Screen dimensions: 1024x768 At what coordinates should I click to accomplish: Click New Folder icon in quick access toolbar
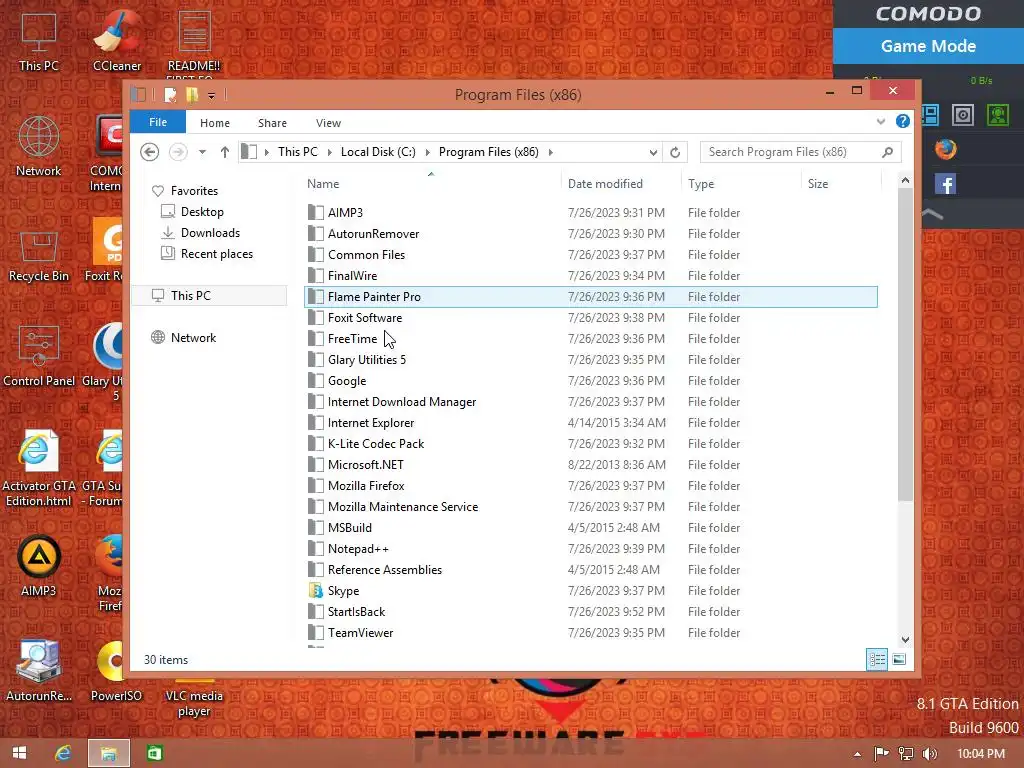click(191, 95)
